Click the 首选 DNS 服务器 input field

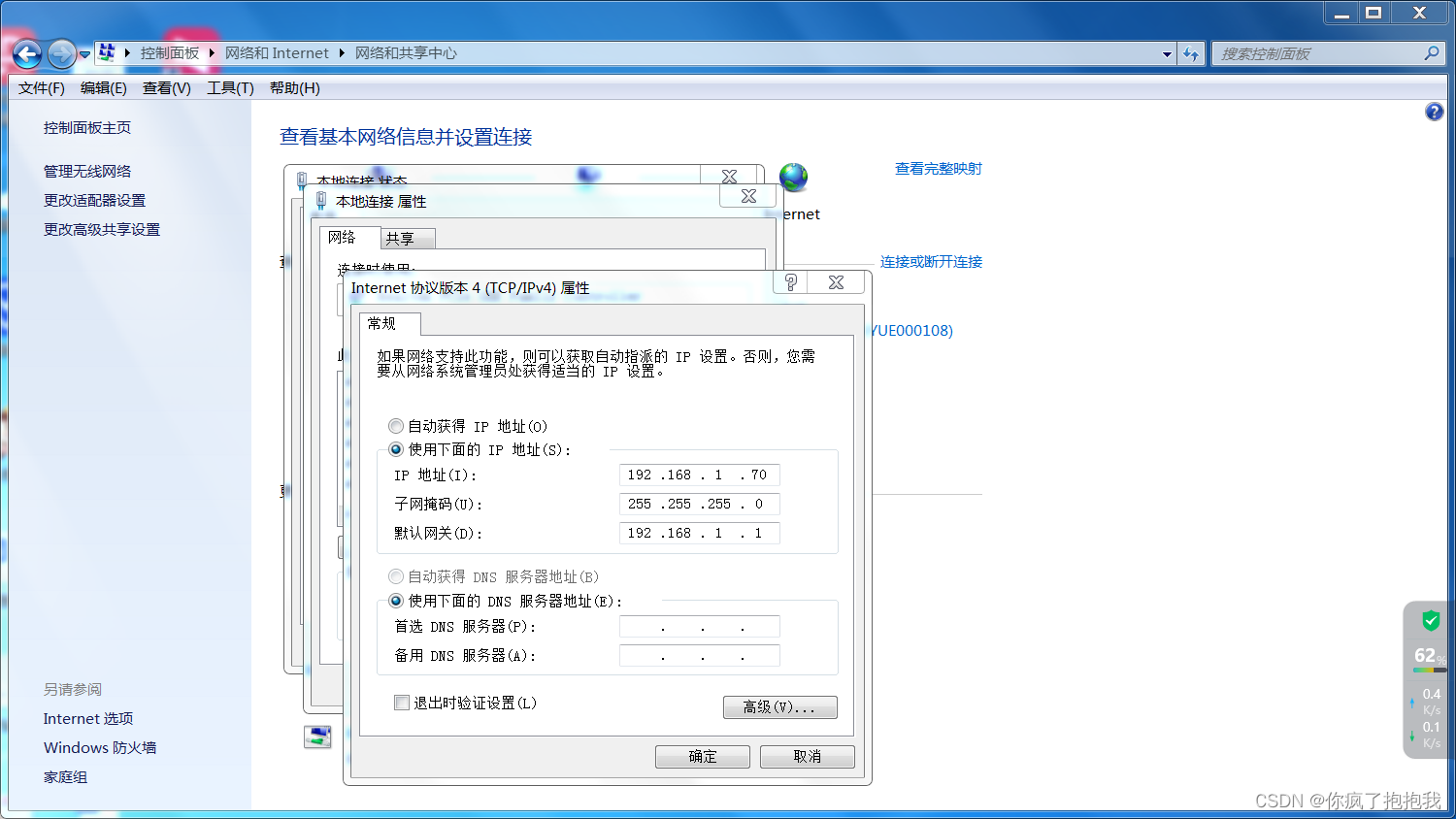(x=700, y=627)
